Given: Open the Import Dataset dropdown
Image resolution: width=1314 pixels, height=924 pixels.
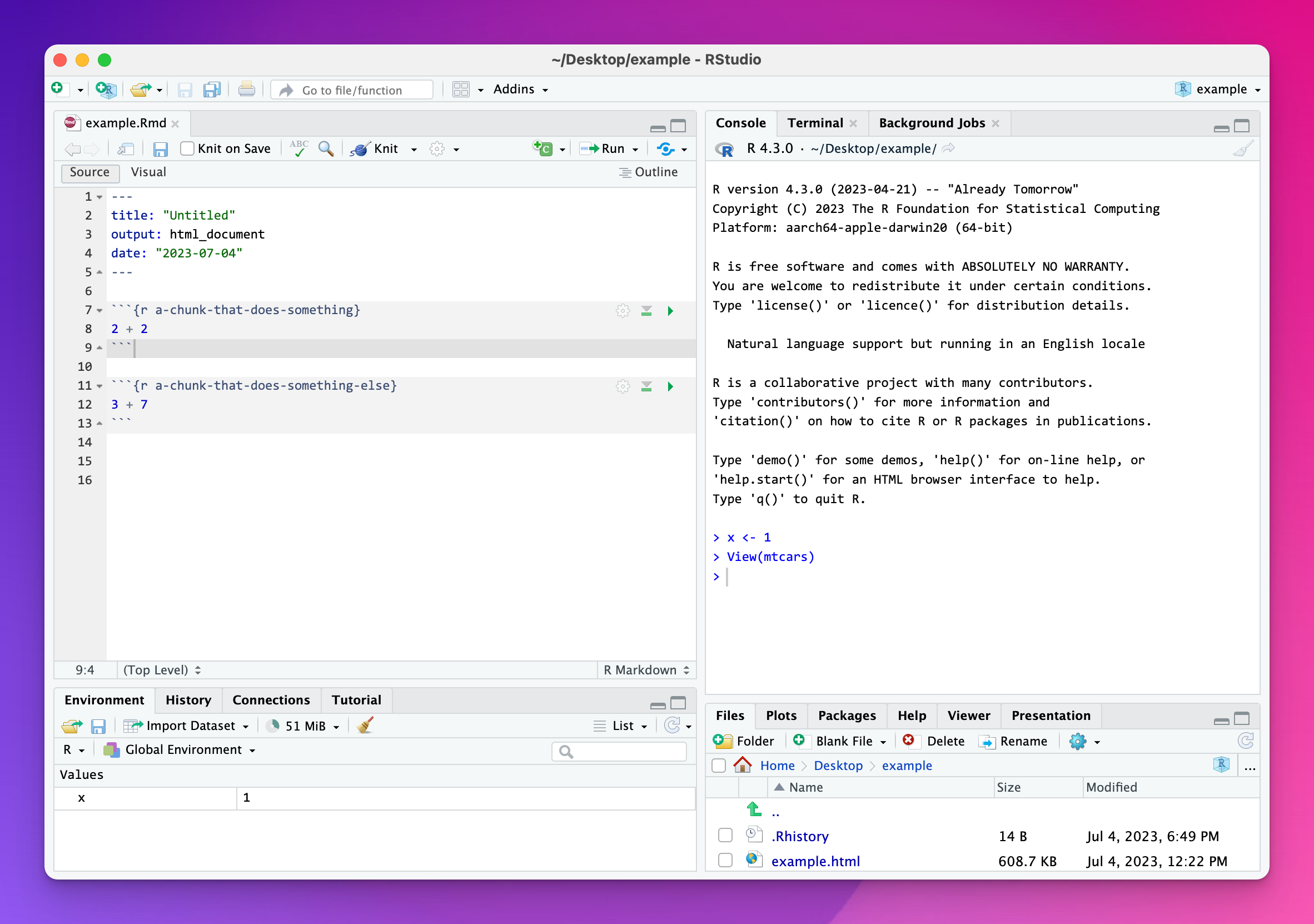Looking at the screenshot, I should [x=187, y=726].
